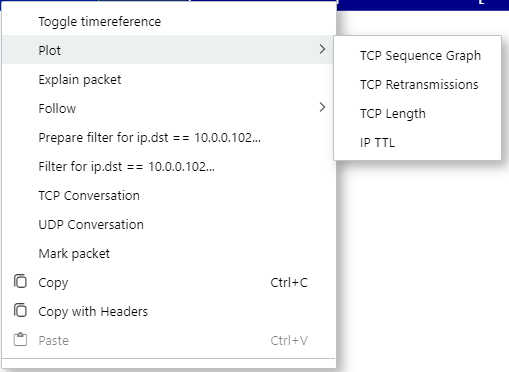Click the icon next to Copy with Headers
The width and height of the screenshot is (509, 372).
tap(20, 310)
